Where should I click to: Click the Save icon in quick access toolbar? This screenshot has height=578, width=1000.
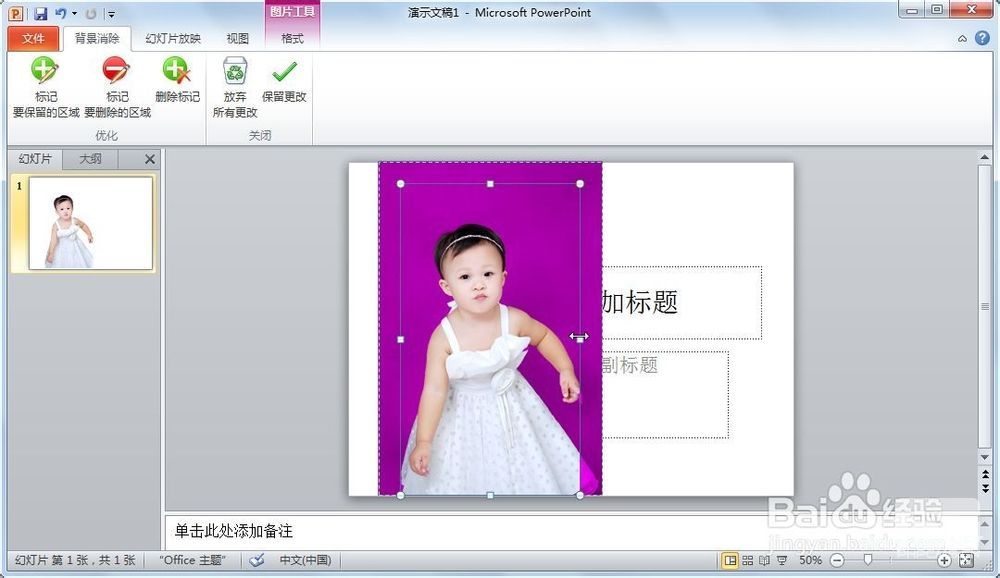pyautogui.click(x=40, y=14)
